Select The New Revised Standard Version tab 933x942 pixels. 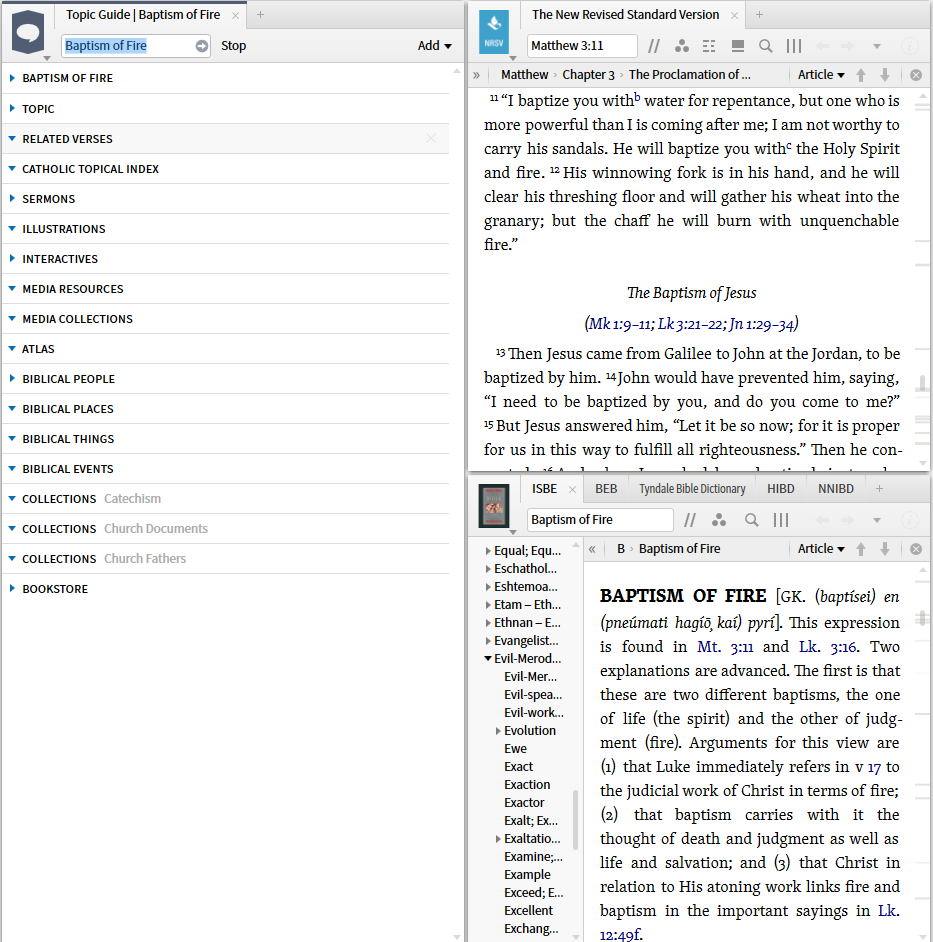(x=625, y=15)
